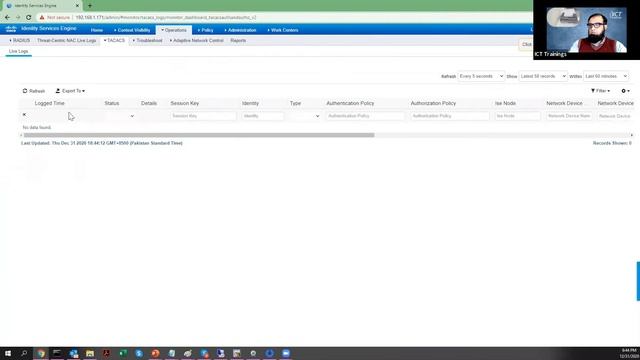Click the Identity filter field
Viewport: 640px width, 360px height.
pos(262,116)
